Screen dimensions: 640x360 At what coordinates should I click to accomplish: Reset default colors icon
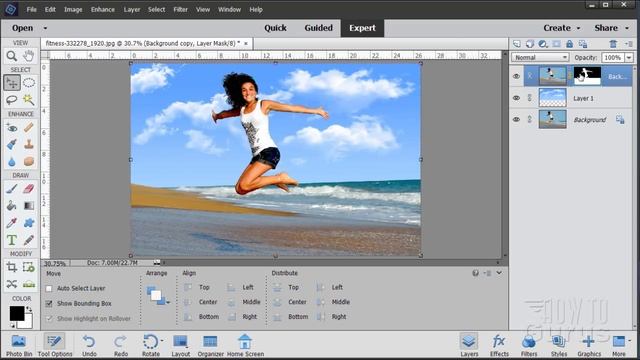coord(13,325)
